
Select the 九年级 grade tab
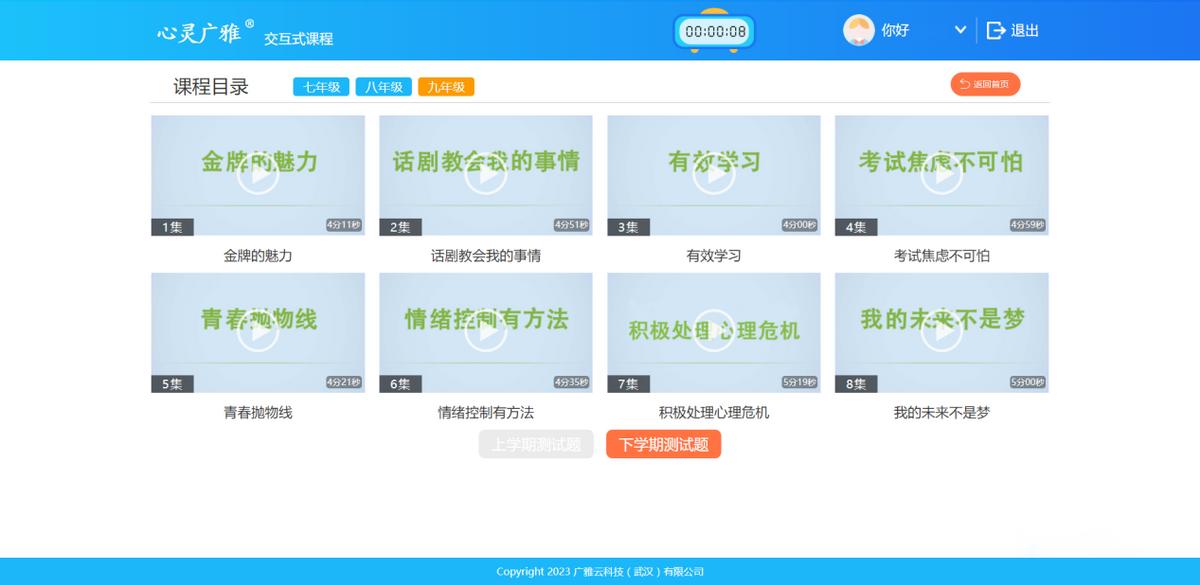pyautogui.click(x=446, y=87)
